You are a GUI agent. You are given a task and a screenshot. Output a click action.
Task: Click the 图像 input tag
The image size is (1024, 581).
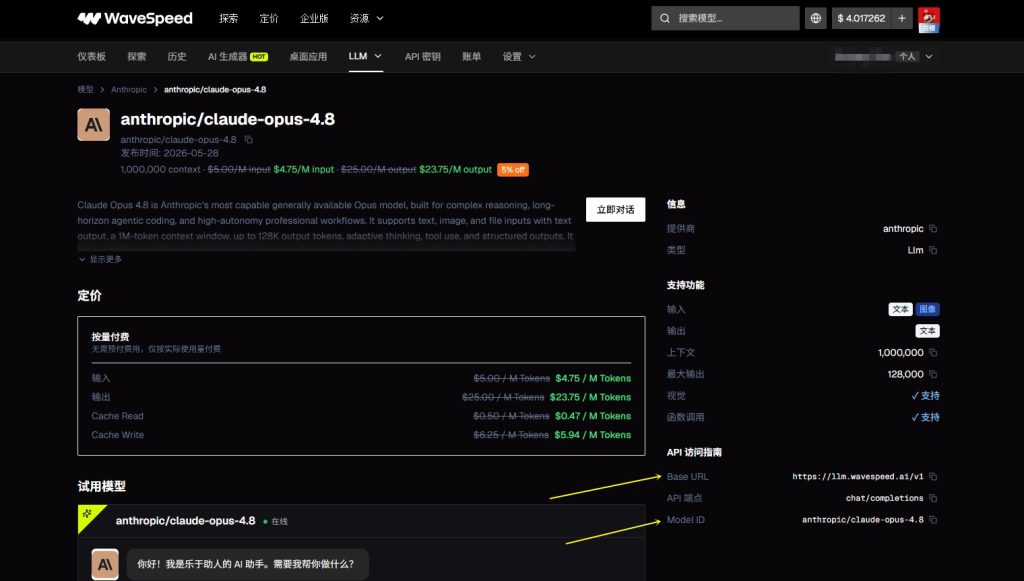pos(927,309)
